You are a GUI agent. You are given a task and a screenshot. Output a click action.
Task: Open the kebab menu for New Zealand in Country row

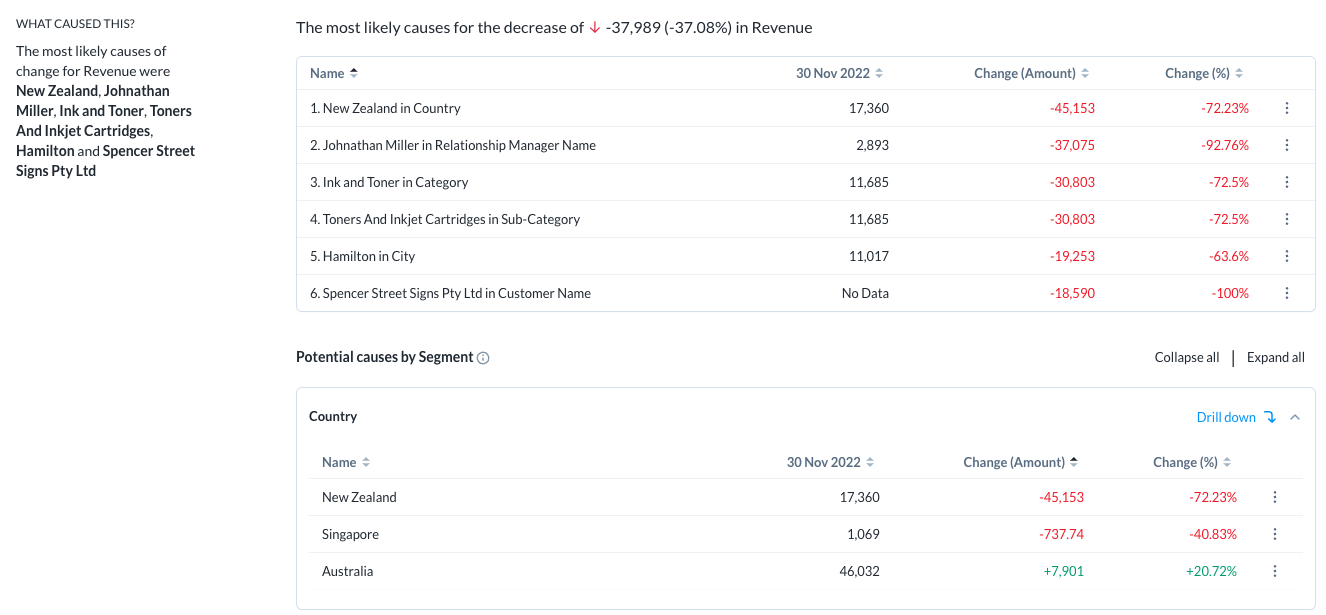pyautogui.click(x=1287, y=108)
